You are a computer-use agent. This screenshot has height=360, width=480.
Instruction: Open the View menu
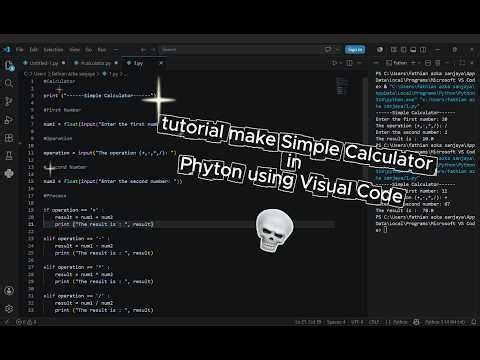pos(74,50)
